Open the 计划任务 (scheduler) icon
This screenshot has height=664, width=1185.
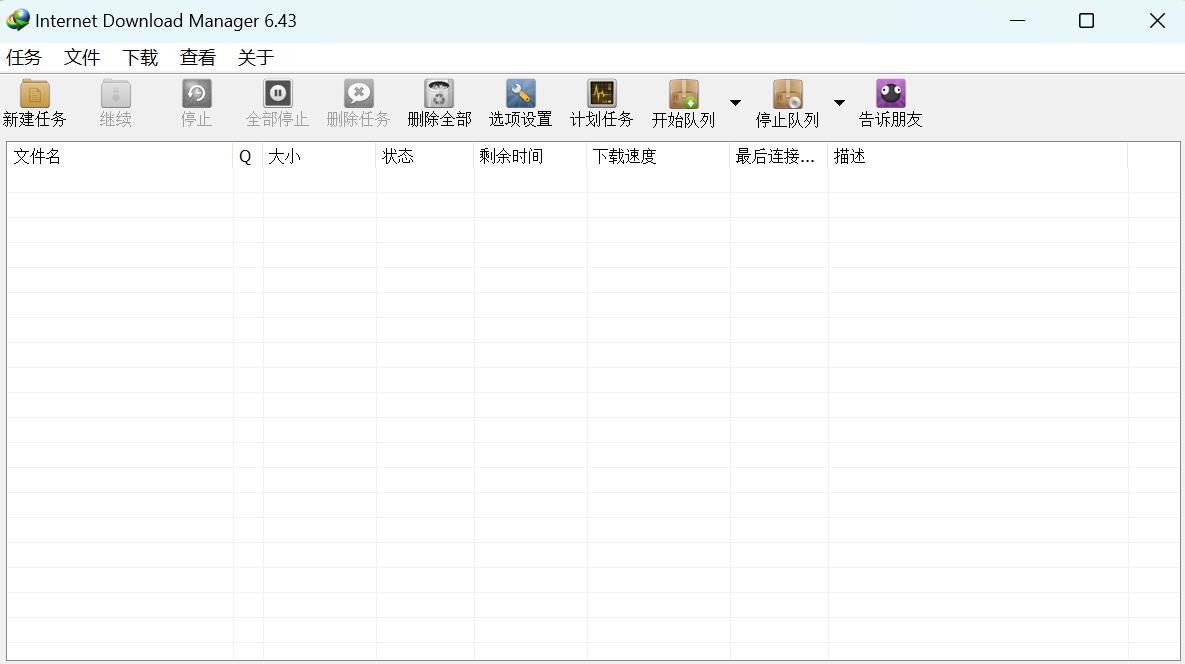(602, 94)
